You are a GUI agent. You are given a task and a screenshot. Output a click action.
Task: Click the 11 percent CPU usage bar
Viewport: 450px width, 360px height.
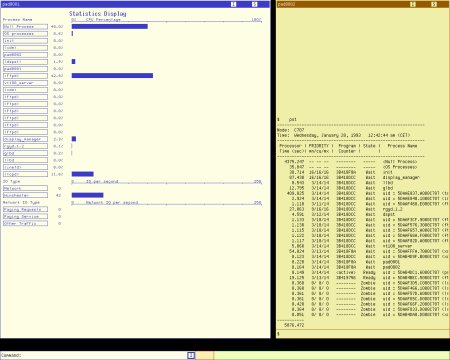[x=82, y=174]
